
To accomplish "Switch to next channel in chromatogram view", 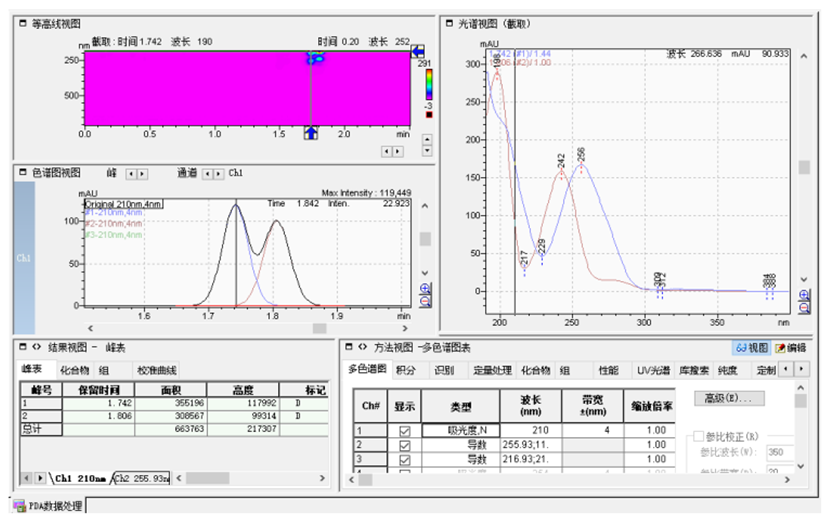I will pyautogui.click(x=218, y=174).
